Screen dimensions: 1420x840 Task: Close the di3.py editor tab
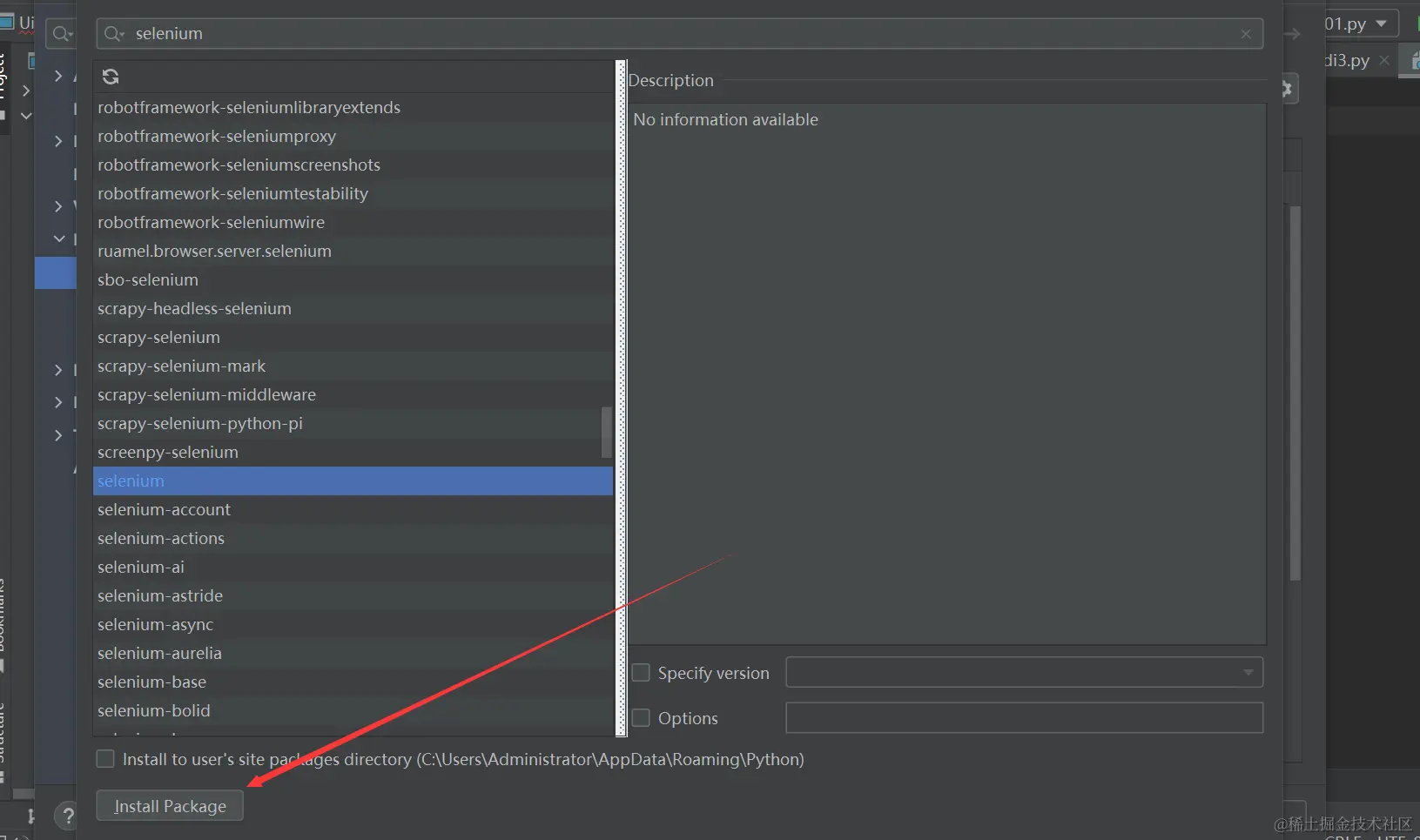click(x=1384, y=60)
